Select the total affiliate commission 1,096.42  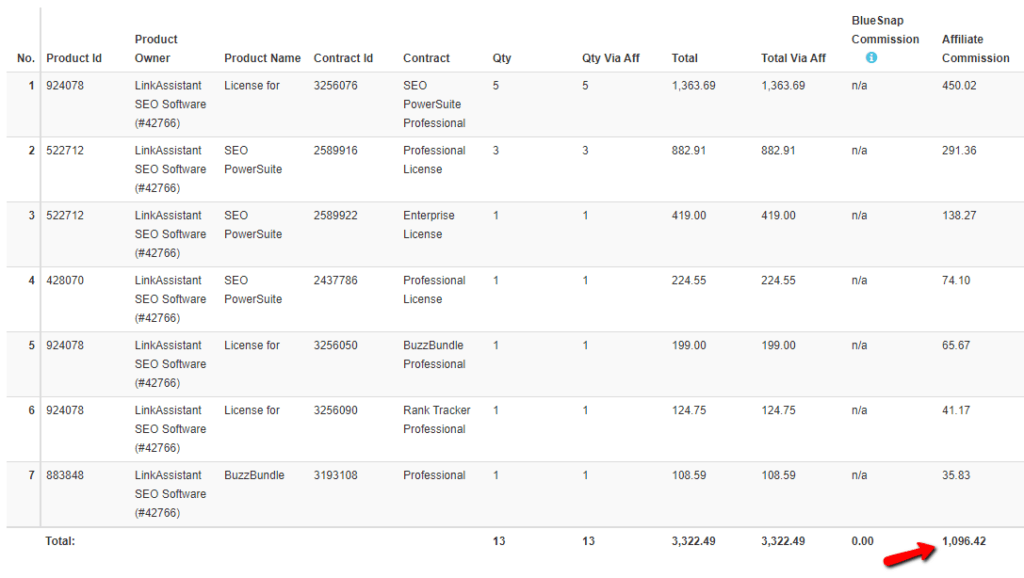pos(963,541)
